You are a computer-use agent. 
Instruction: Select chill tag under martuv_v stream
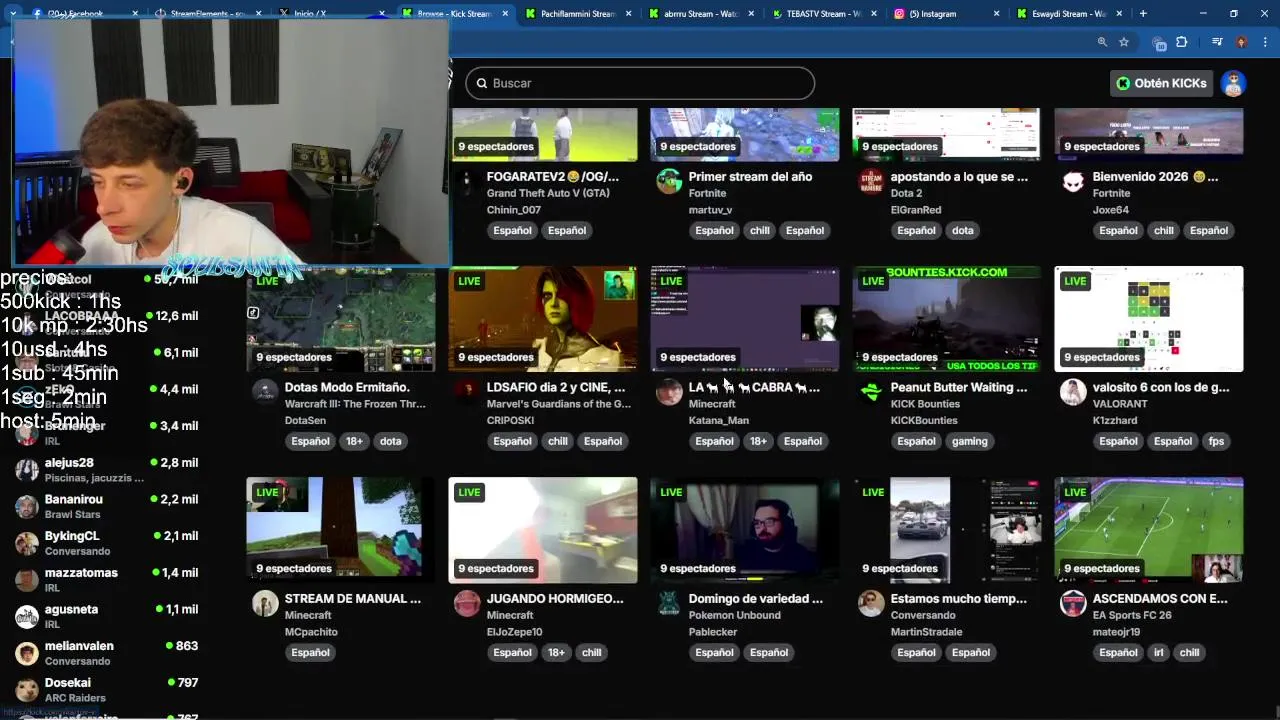[x=760, y=230]
